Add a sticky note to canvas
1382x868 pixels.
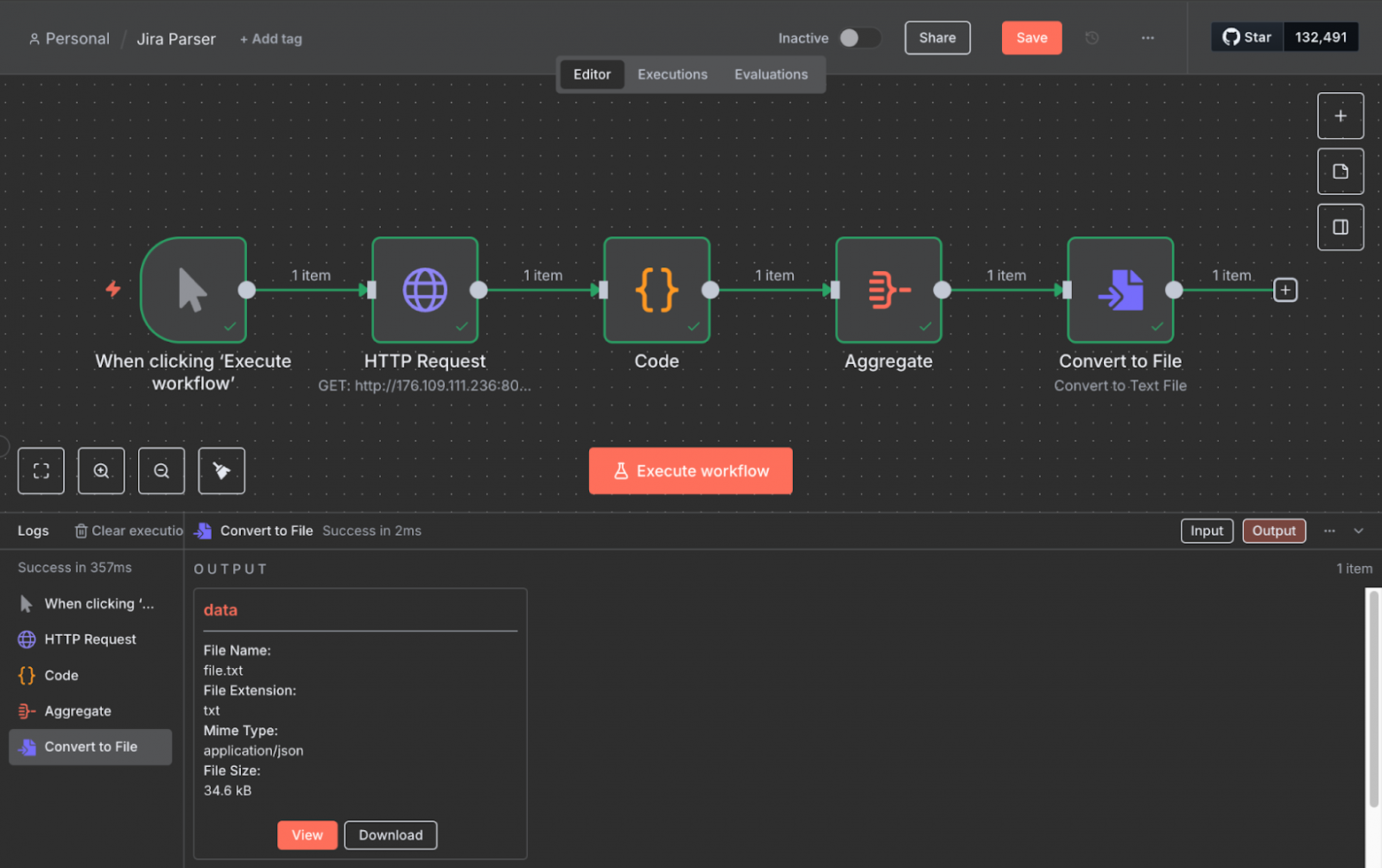tap(1339, 172)
